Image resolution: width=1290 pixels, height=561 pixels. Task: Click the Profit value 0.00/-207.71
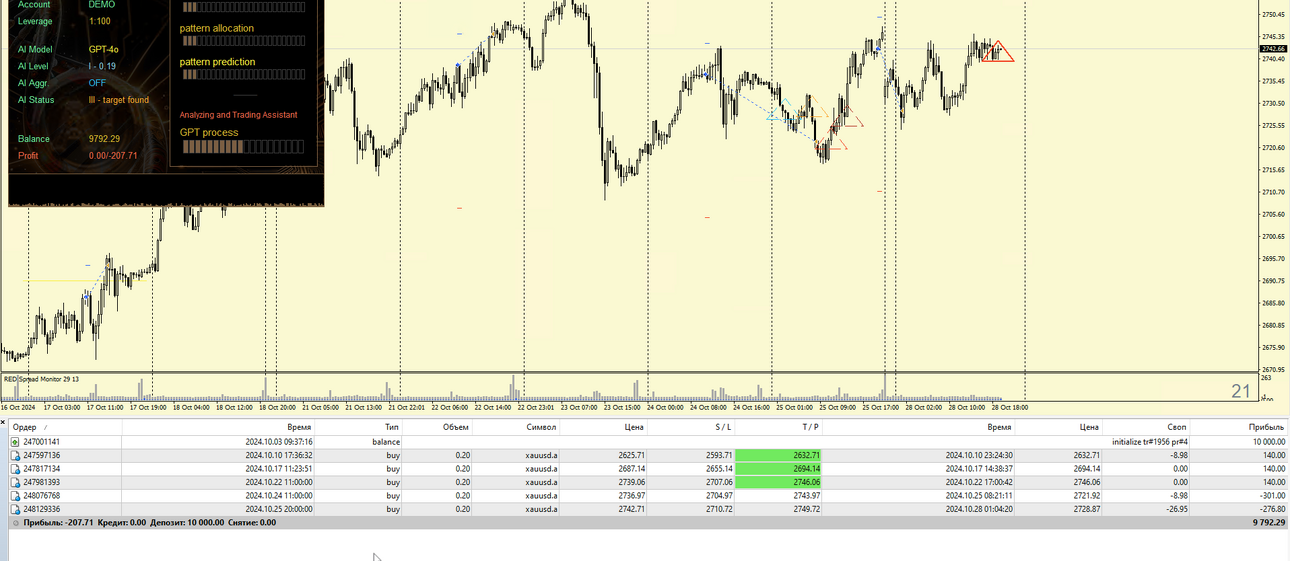click(x=113, y=156)
